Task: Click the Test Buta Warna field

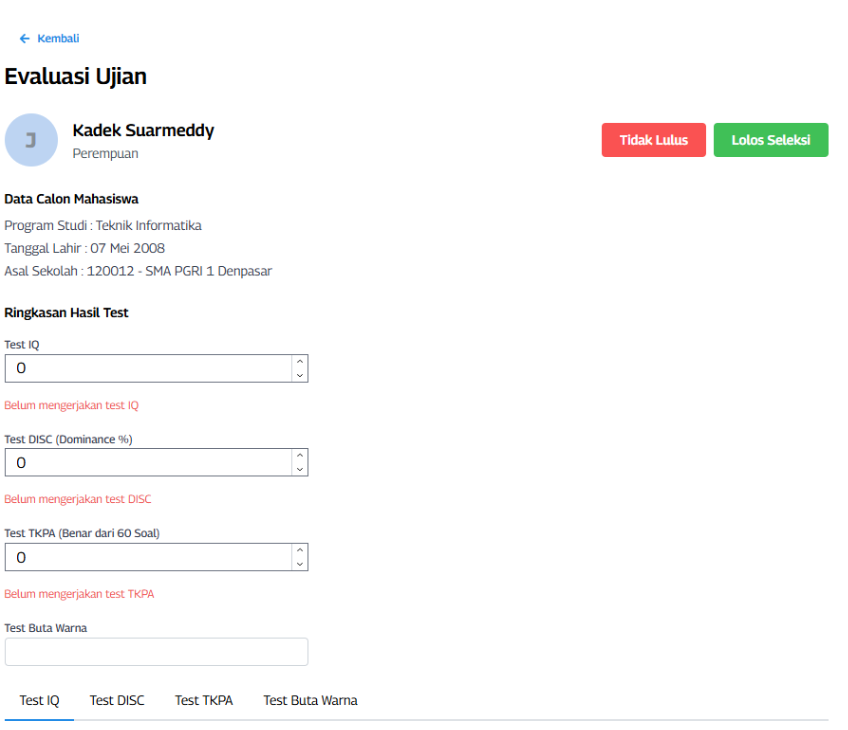Action: 156,652
